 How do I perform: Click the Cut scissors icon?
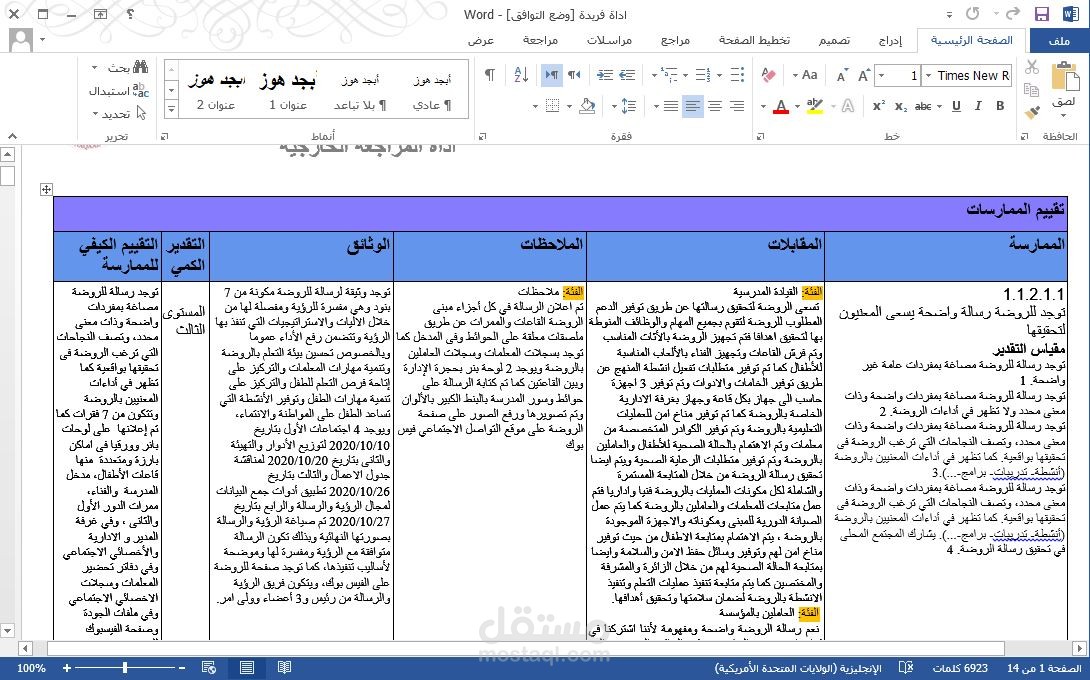tap(1032, 67)
